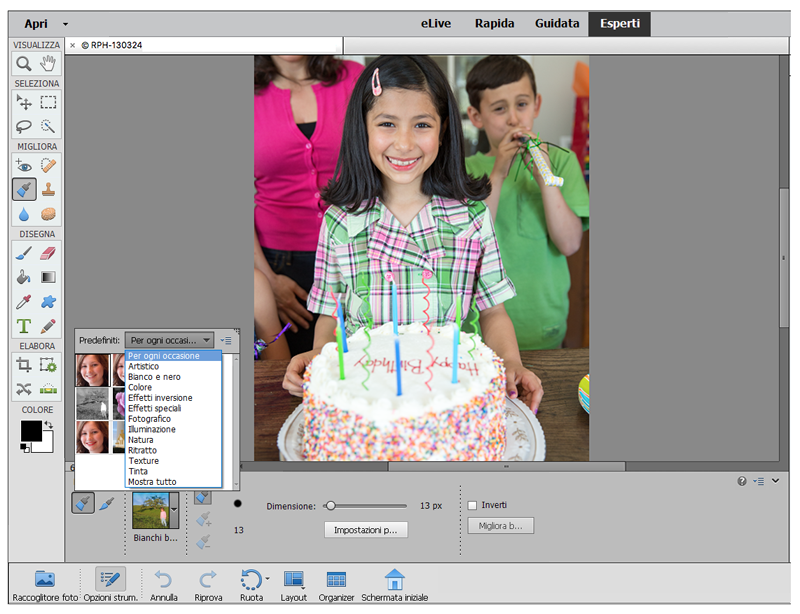The image size is (800, 614).
Task: Expand the Apri dropdown arrow
Action: [65, 23]
